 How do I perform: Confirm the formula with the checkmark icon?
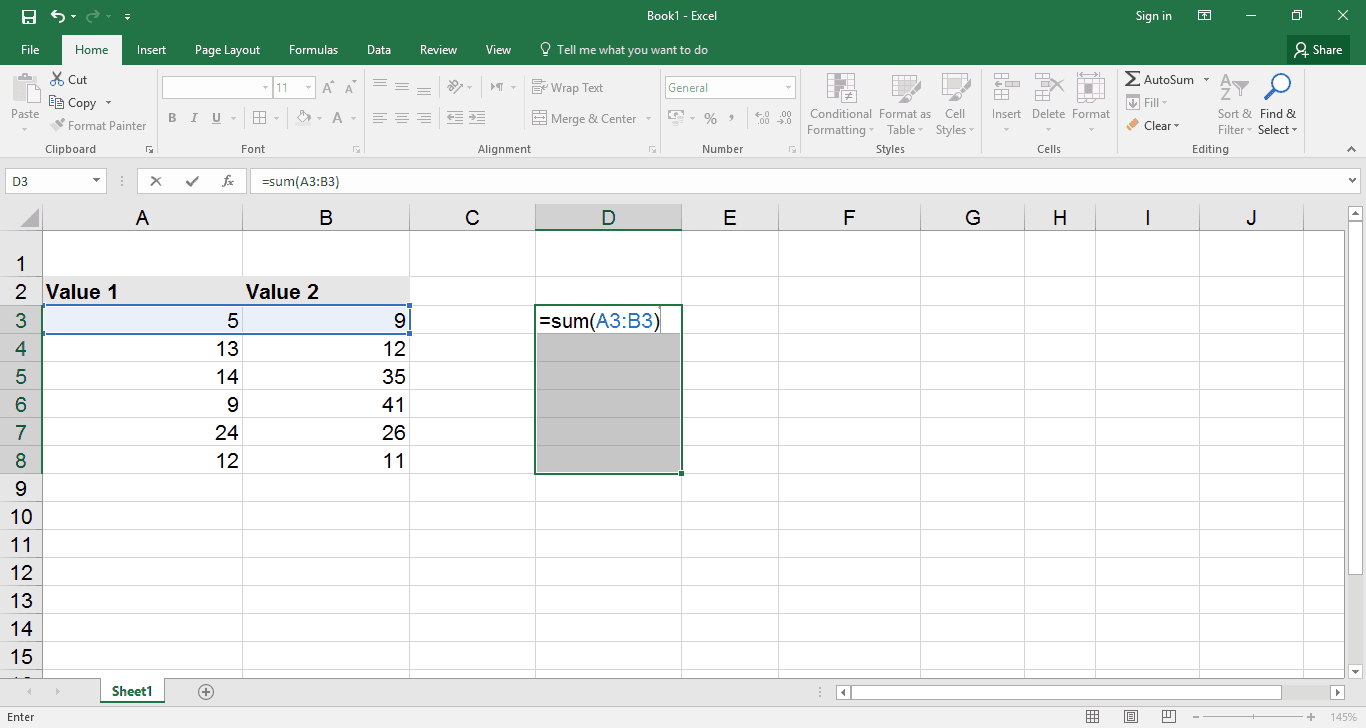tap(192, 181)
